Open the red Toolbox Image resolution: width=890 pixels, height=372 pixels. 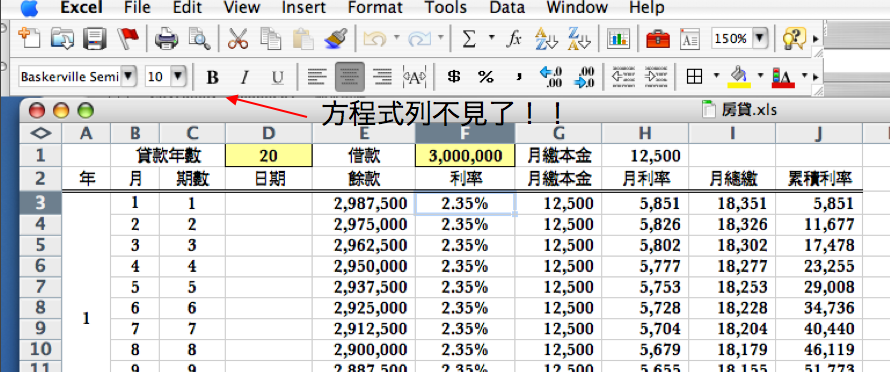pyautogui.click(x=658, y=38)
